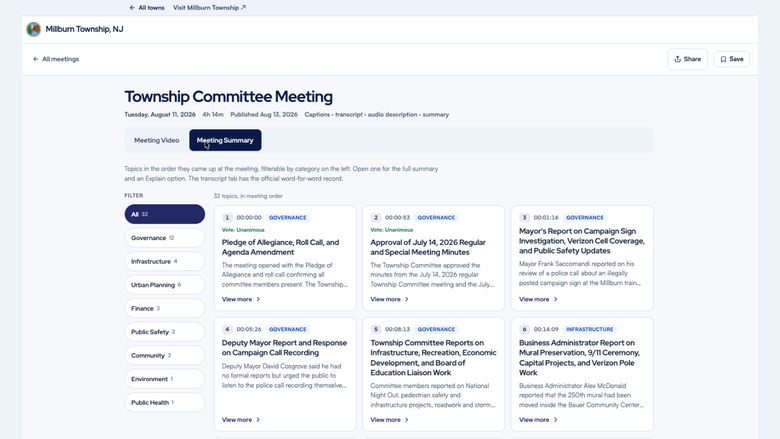
Task: Click chevron after View more on Pledge of Allegiance card
Action: pos(258,299)
